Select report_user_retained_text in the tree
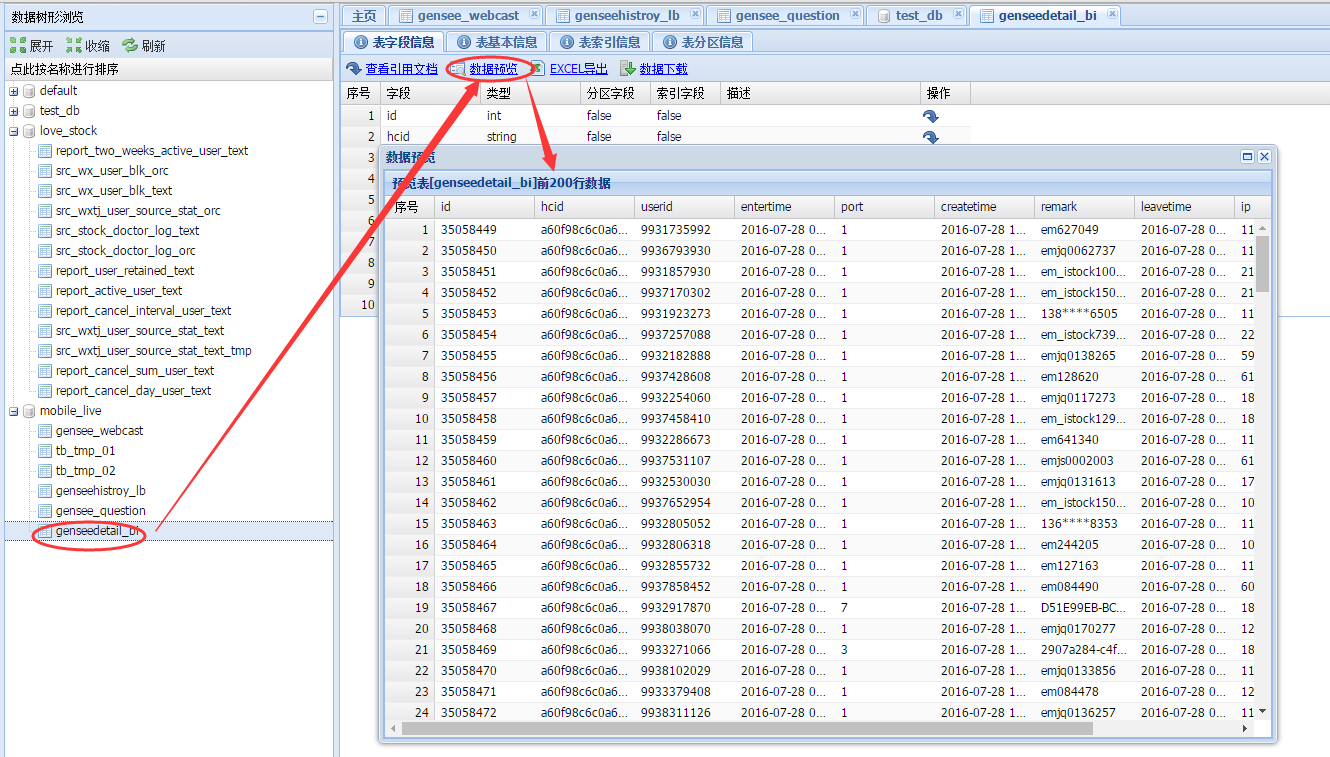1330x757 pixels. 125,271
